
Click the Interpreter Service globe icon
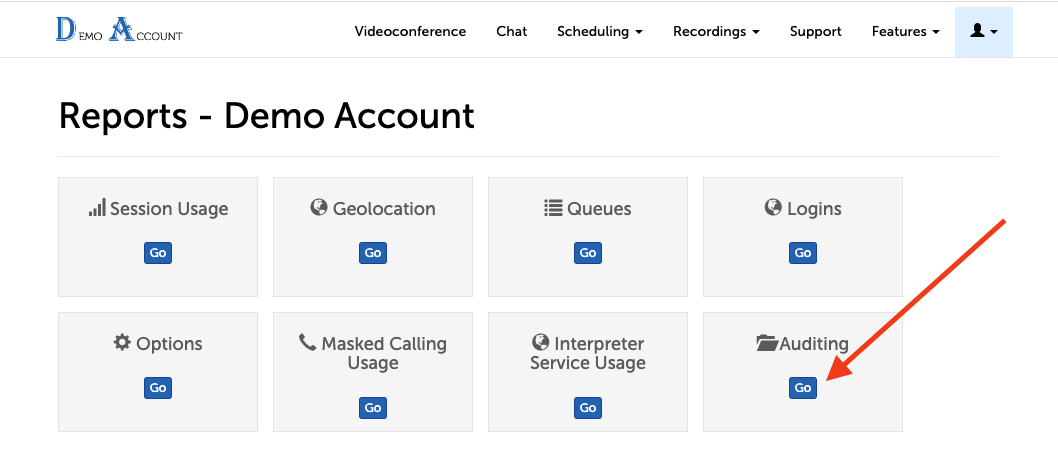pyautogui.click(x=540, y=343)
